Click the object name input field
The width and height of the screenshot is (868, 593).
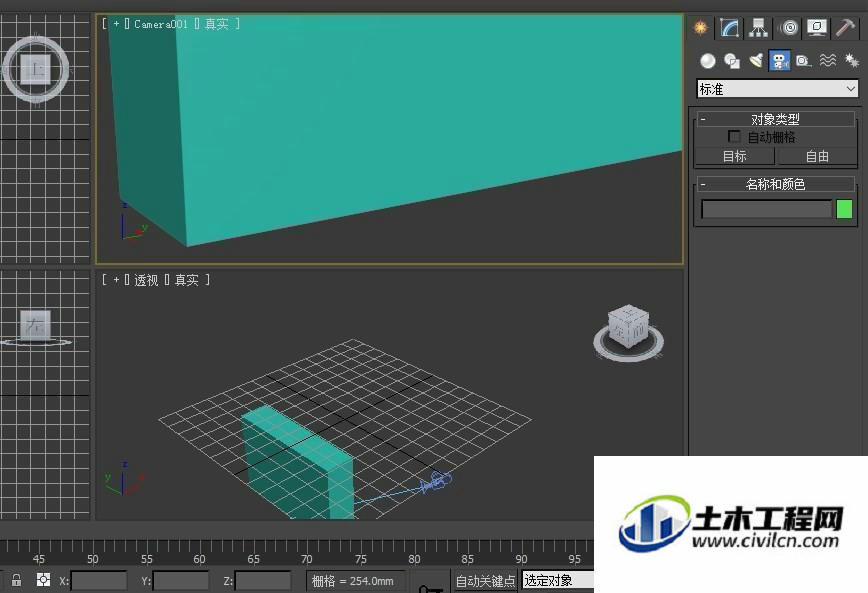[x=767, y=209]
